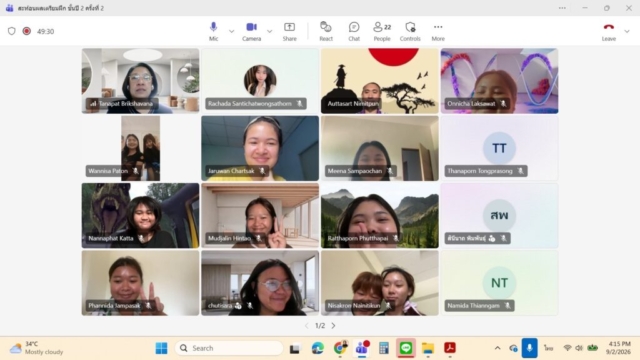Select Auttasart Nimitpun's video tile
The height and width of the screenshot is (360, 640).
[380, 81]
